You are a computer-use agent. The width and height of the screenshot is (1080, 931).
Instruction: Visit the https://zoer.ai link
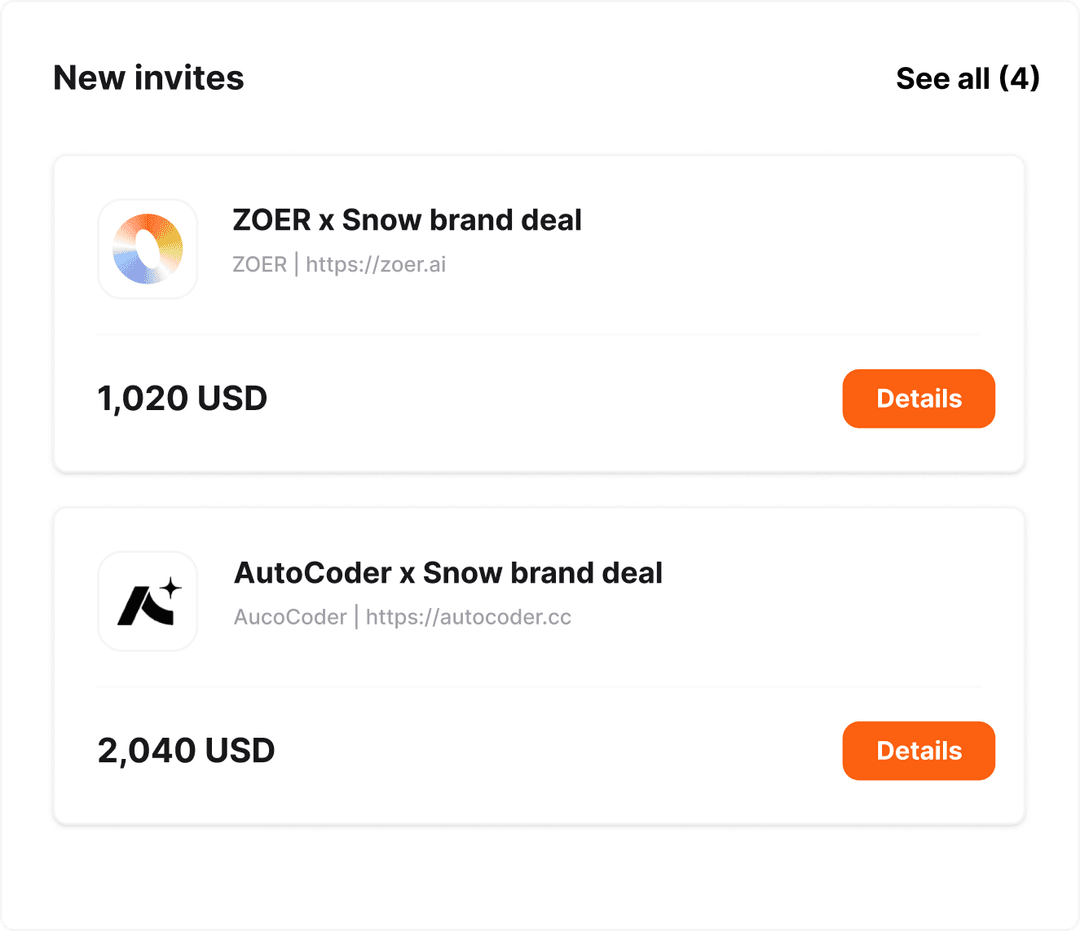coord(376,265)
